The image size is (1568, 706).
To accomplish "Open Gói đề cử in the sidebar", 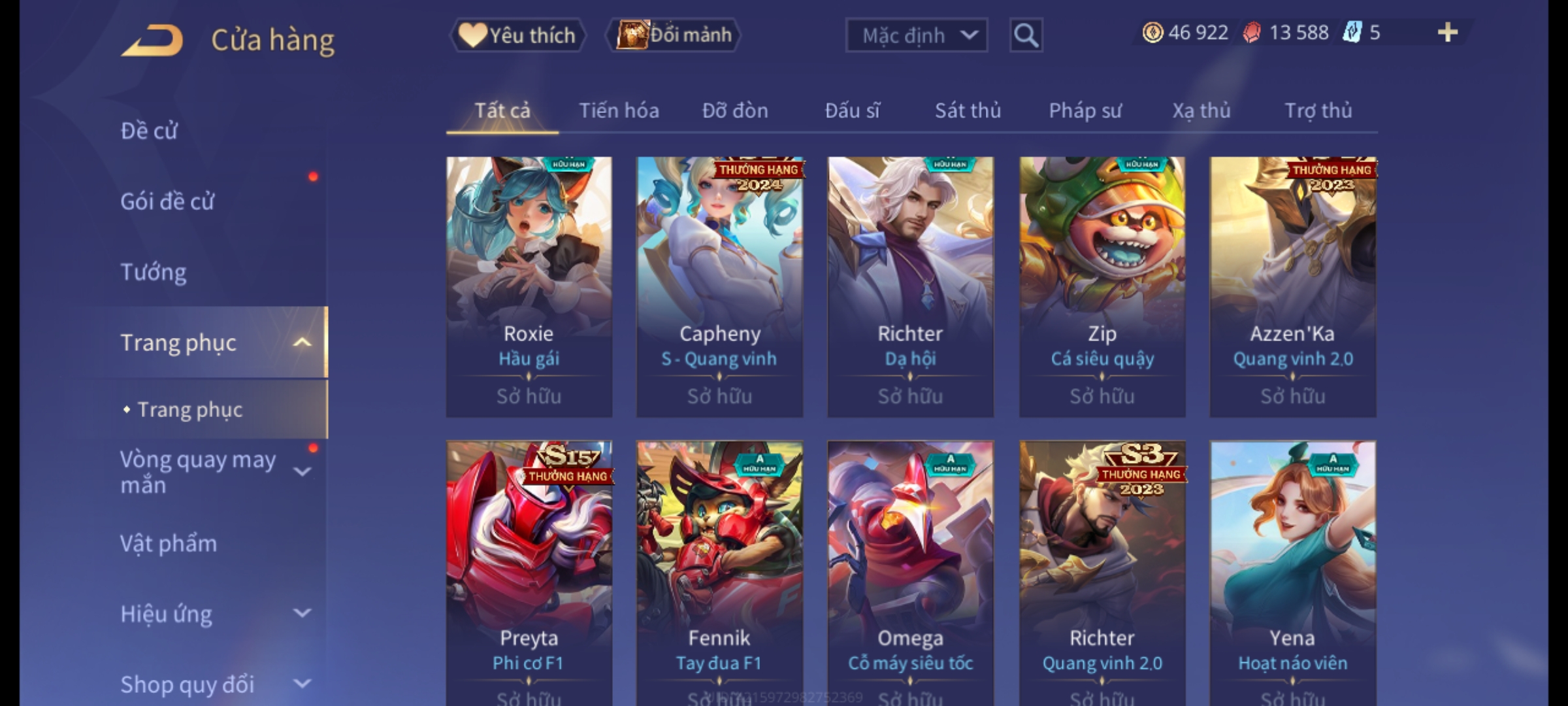I will tap(167, 201).
